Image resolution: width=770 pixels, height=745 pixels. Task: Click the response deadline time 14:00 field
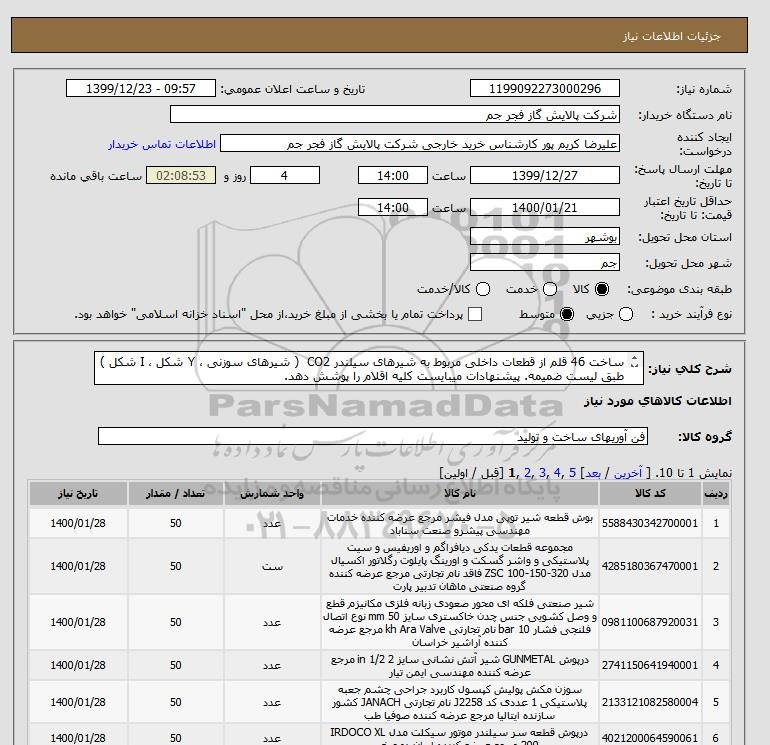393,175
